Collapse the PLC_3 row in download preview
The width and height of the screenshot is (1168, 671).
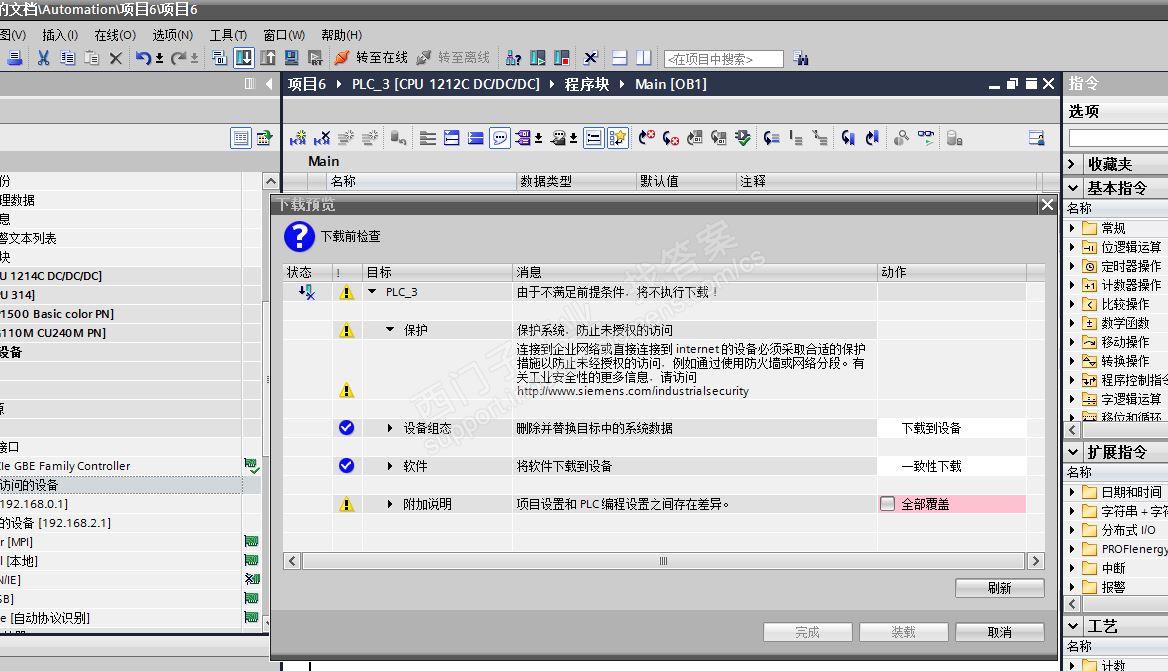click(x=372, y=292)
